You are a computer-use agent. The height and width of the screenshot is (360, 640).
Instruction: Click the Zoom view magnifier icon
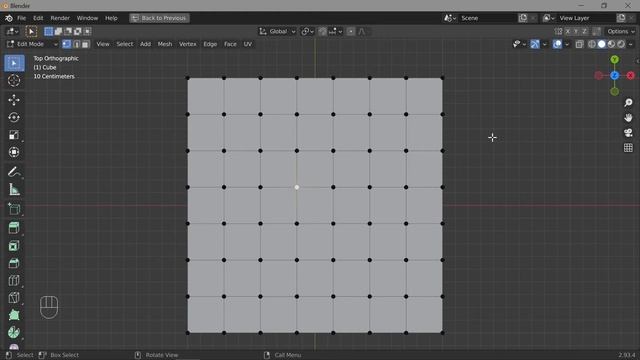point(628,102)
